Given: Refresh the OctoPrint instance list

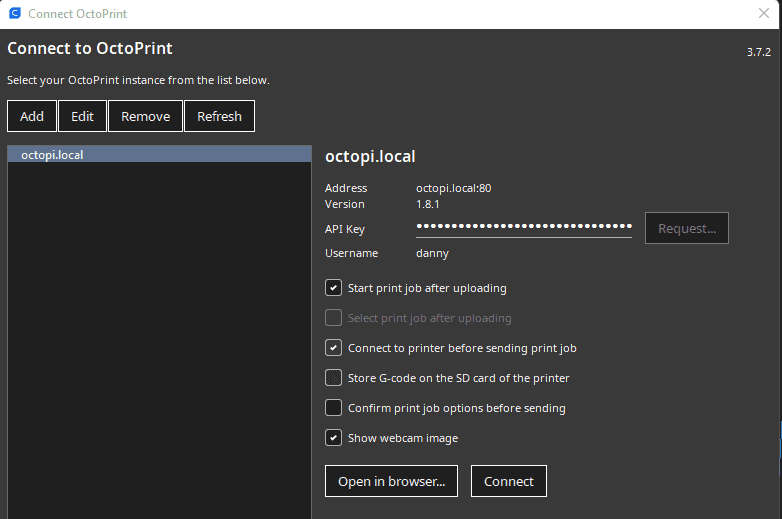Looking at the screenshot, I should coord(219,116).
